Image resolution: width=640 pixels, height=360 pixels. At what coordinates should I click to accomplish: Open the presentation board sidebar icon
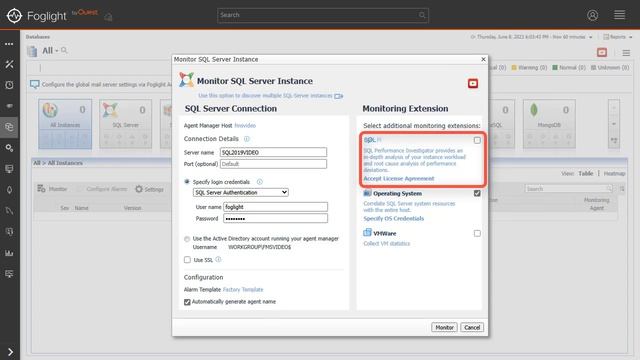point(9,273)
